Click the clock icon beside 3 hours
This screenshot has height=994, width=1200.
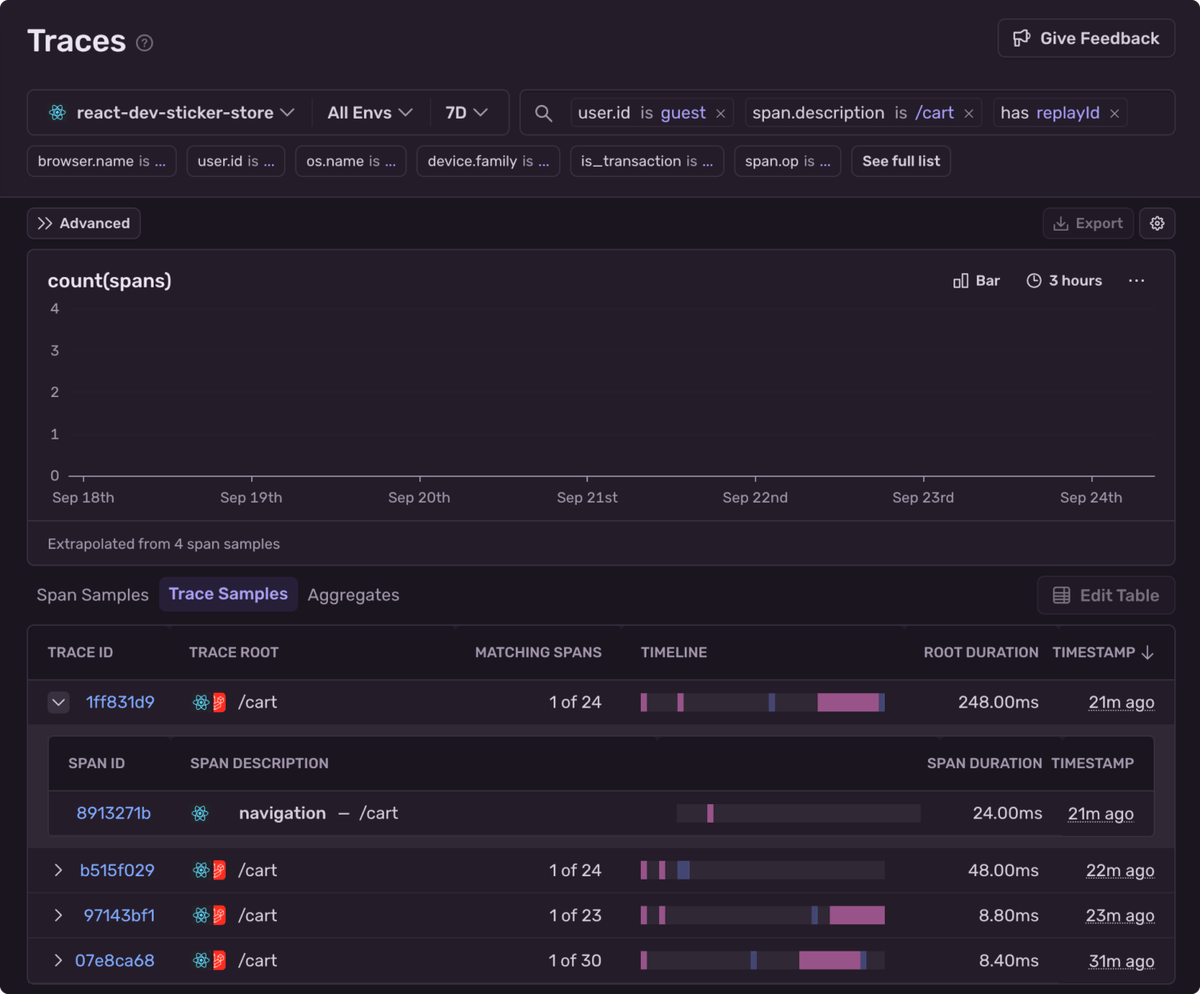(1031, 280)
